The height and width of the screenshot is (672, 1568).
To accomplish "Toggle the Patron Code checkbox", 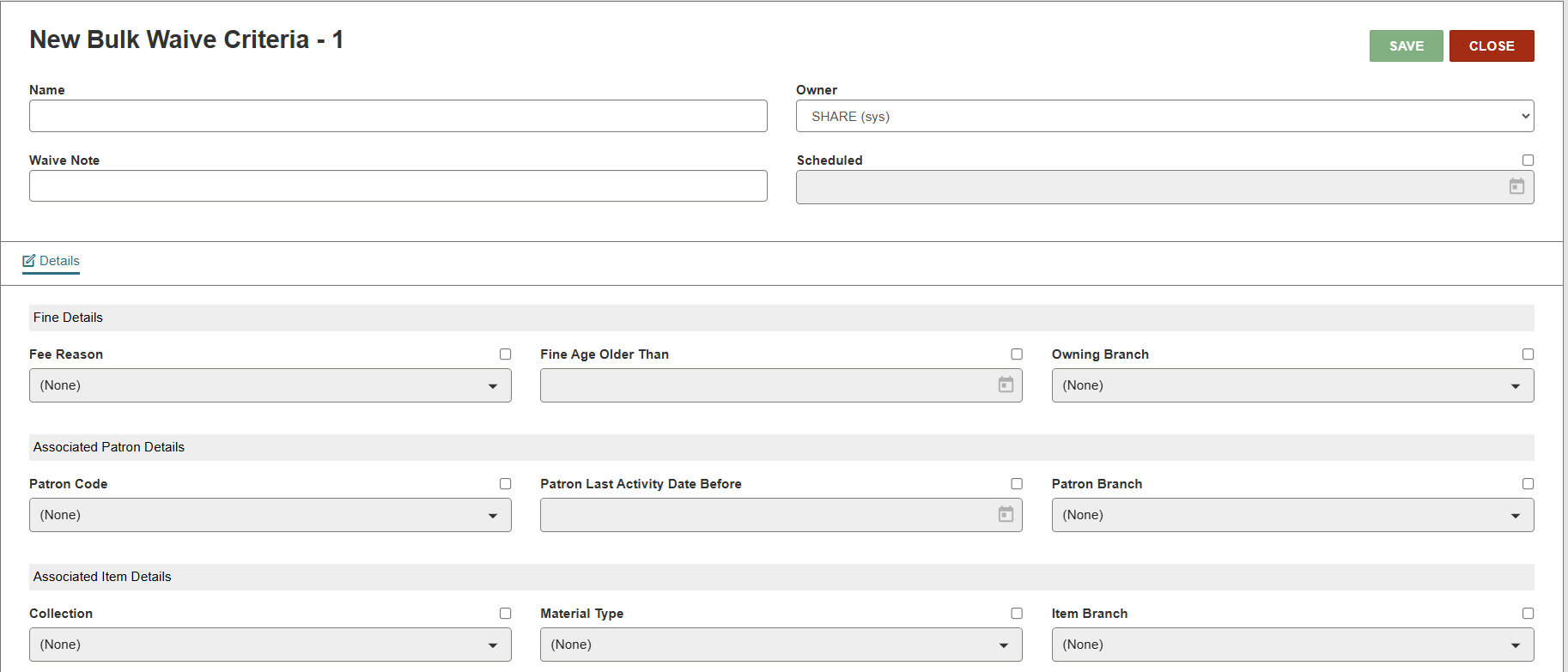I will [x=505, y=484].
